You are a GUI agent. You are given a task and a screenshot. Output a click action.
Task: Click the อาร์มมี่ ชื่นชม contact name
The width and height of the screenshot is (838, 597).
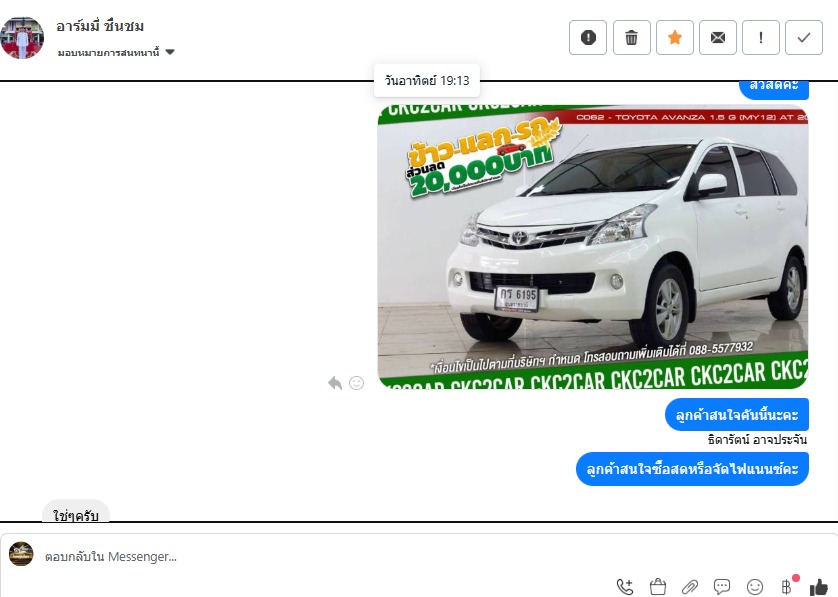(100, 26)
